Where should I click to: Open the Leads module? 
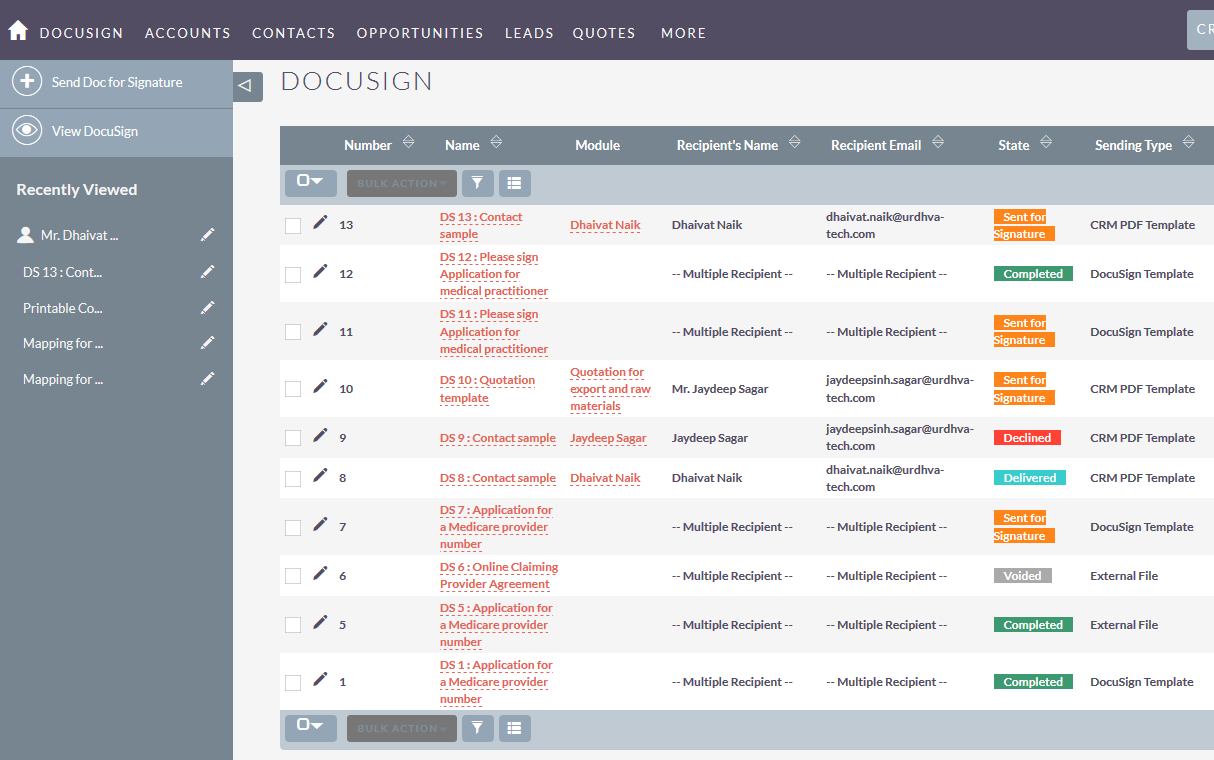(529, 33)
